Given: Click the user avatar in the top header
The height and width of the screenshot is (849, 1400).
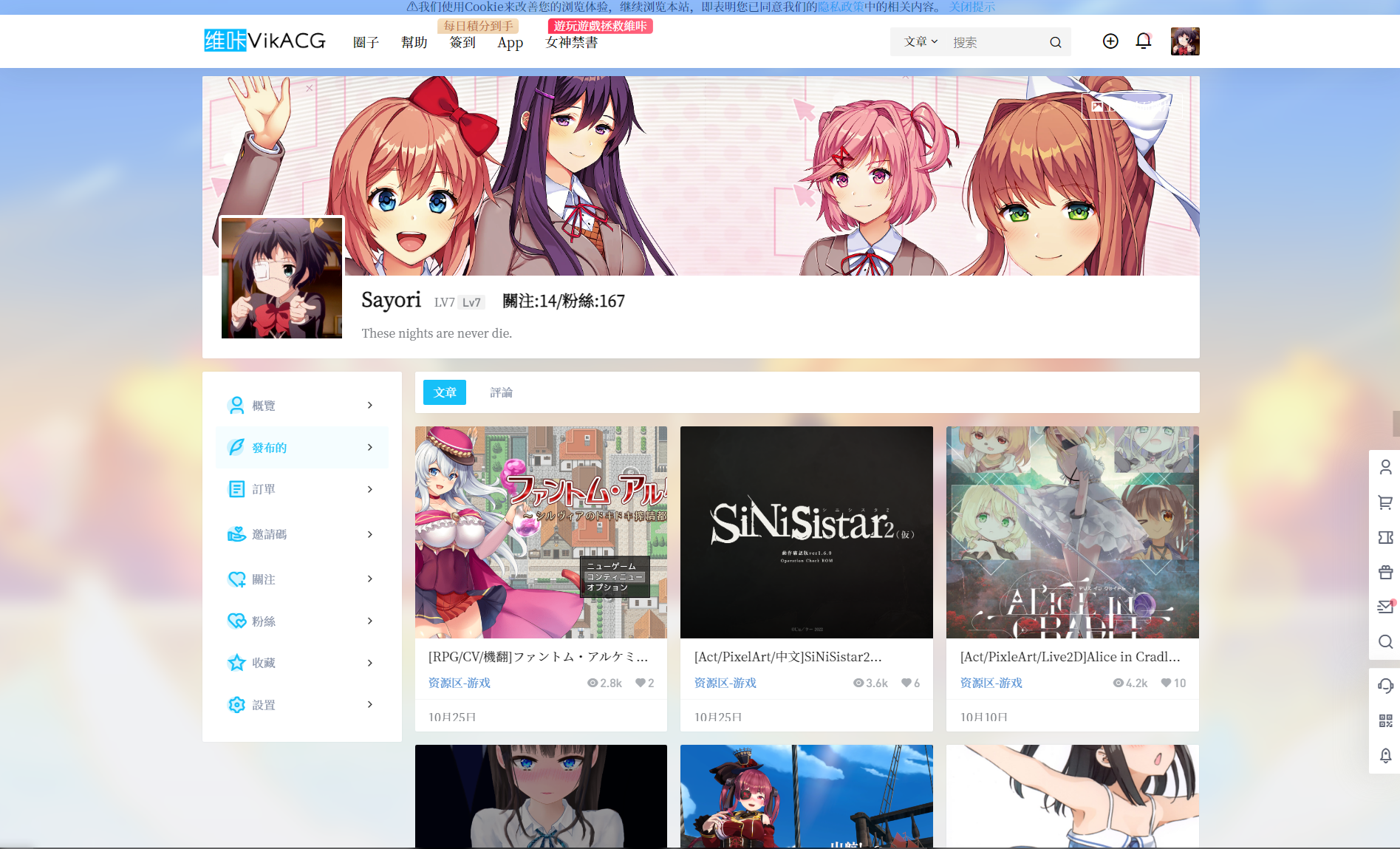Looking at the screenshot, I should tap(1185, 41).
